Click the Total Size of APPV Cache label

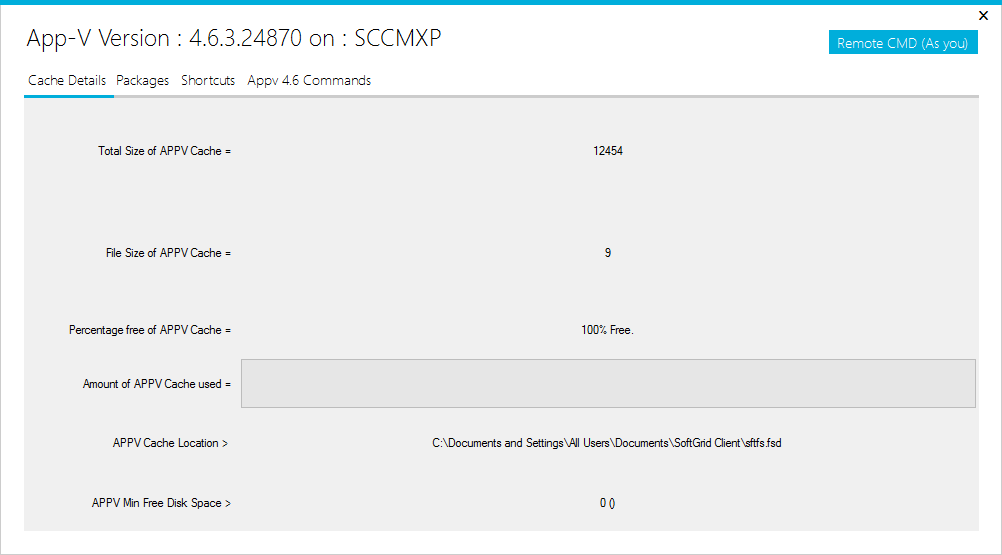[164, 151]
